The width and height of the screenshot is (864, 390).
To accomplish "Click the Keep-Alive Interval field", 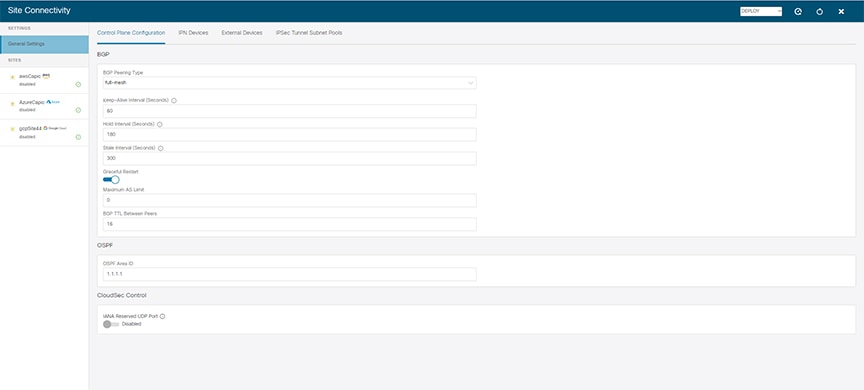I will pos(290,111).
